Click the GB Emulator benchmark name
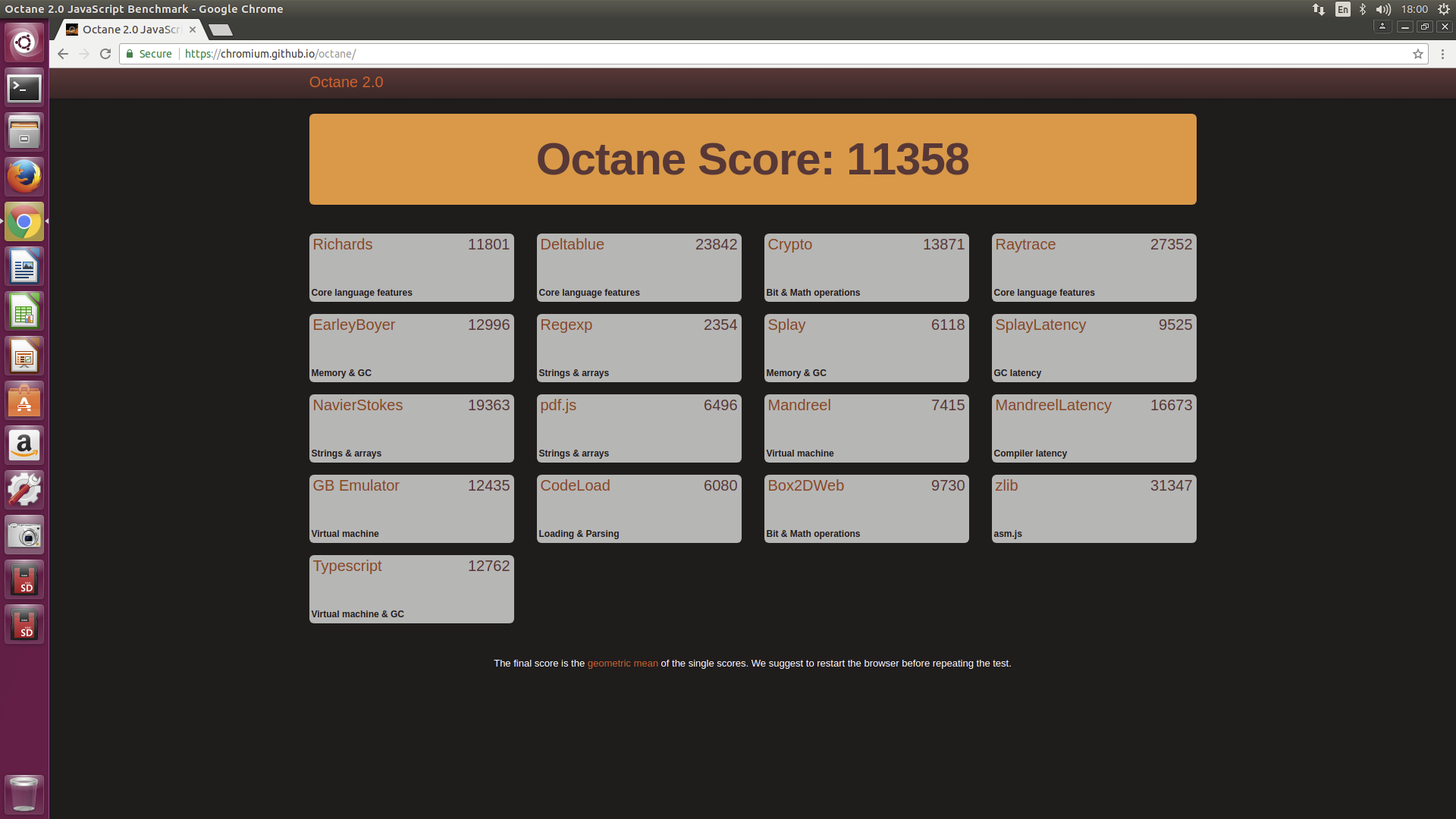Viewport: 1456px width, 819px height. (x=356, y=485)
